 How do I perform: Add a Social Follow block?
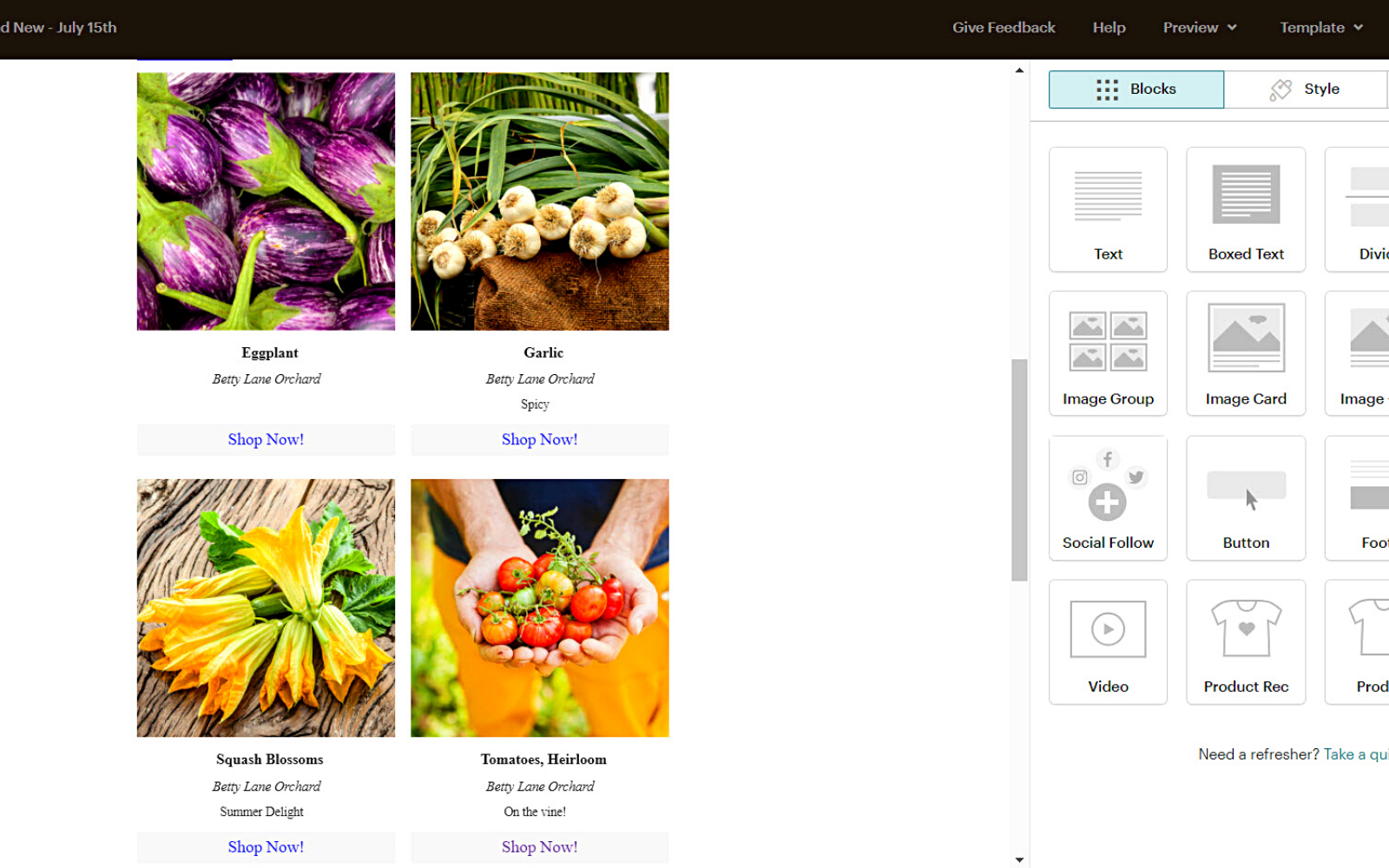(x=1108, y=498)
